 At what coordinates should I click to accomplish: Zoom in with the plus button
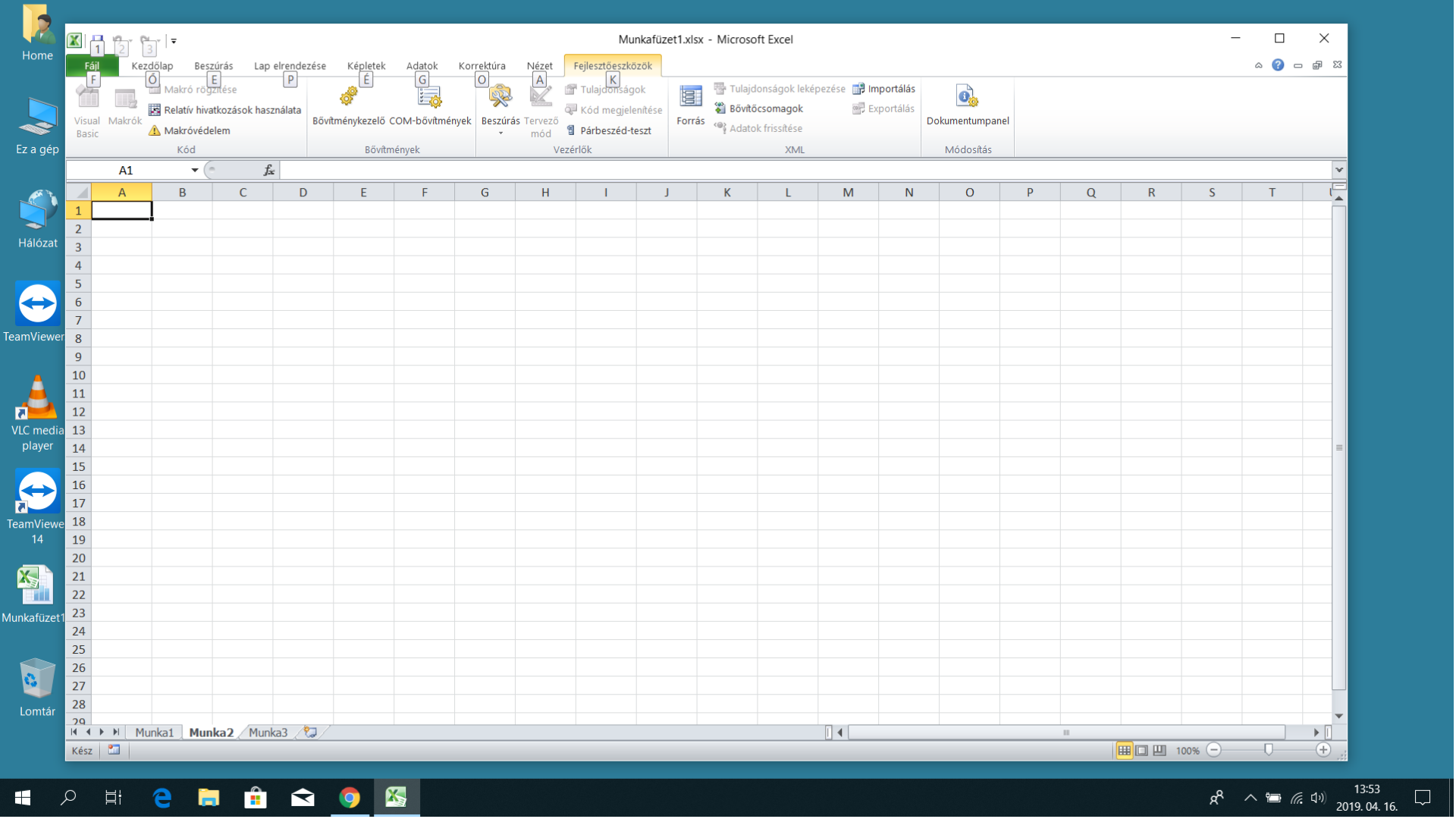click(x=1323, y=750)
